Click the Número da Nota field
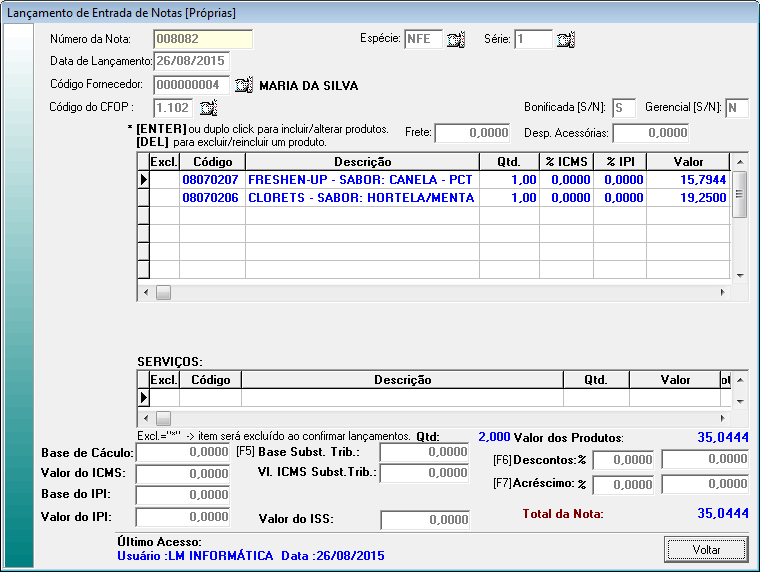This screenshot has height=572, width=760. pos(203,40)
